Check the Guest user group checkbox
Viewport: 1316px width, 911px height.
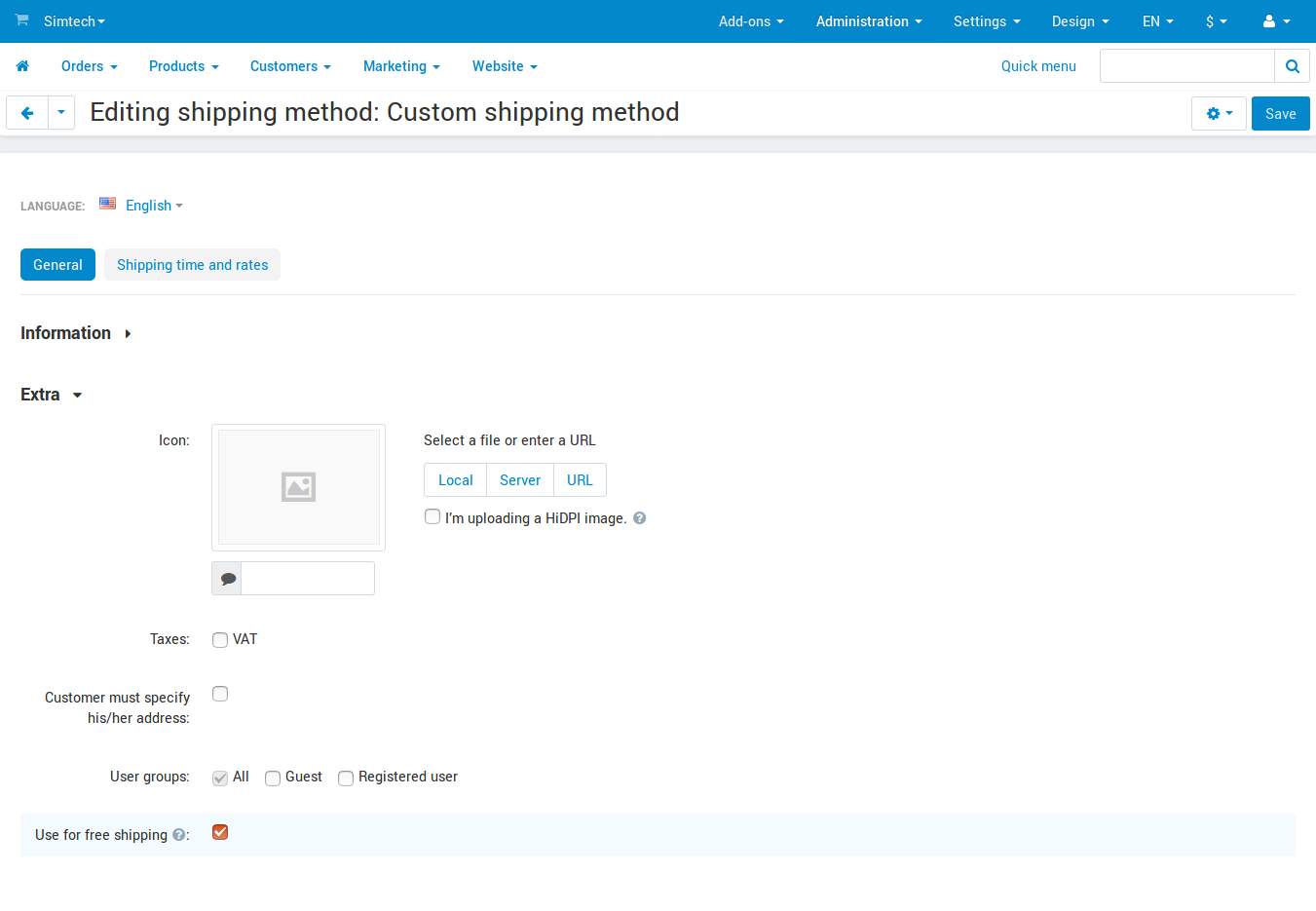pyautogui.click(x=273, y=778)
